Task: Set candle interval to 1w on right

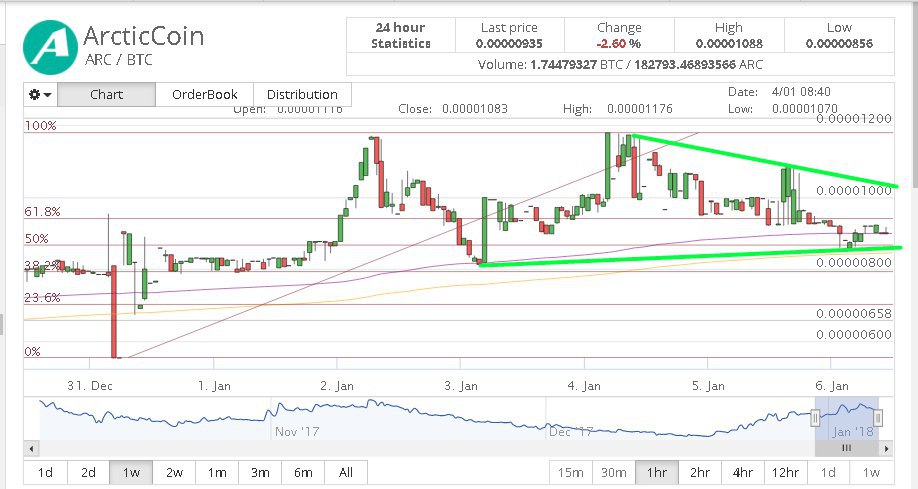Action: (872, 473)
